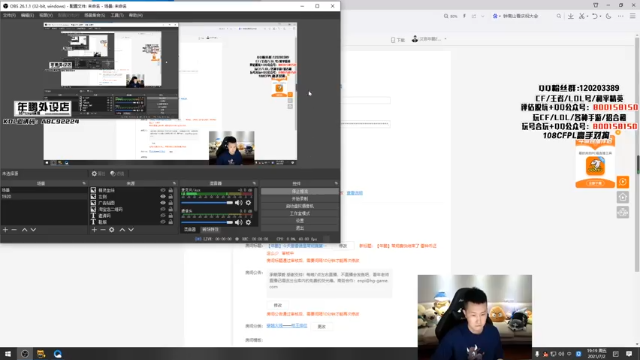Mute the second mixer channel speaker icon

pos(239,222)
